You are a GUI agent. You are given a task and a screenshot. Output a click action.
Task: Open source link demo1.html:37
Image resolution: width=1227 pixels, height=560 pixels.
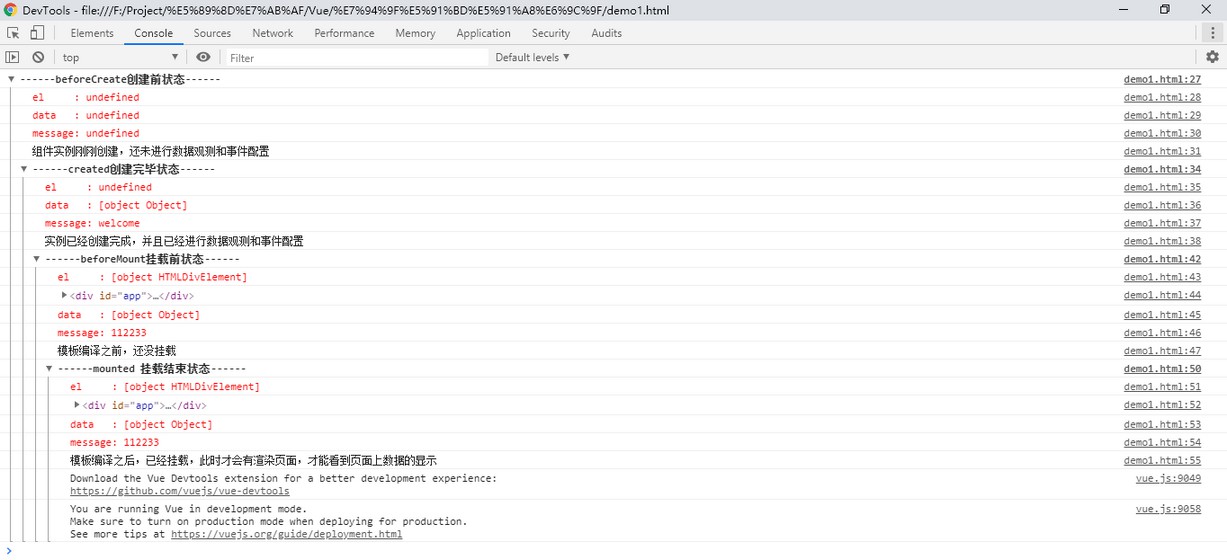pos(1162,223)
